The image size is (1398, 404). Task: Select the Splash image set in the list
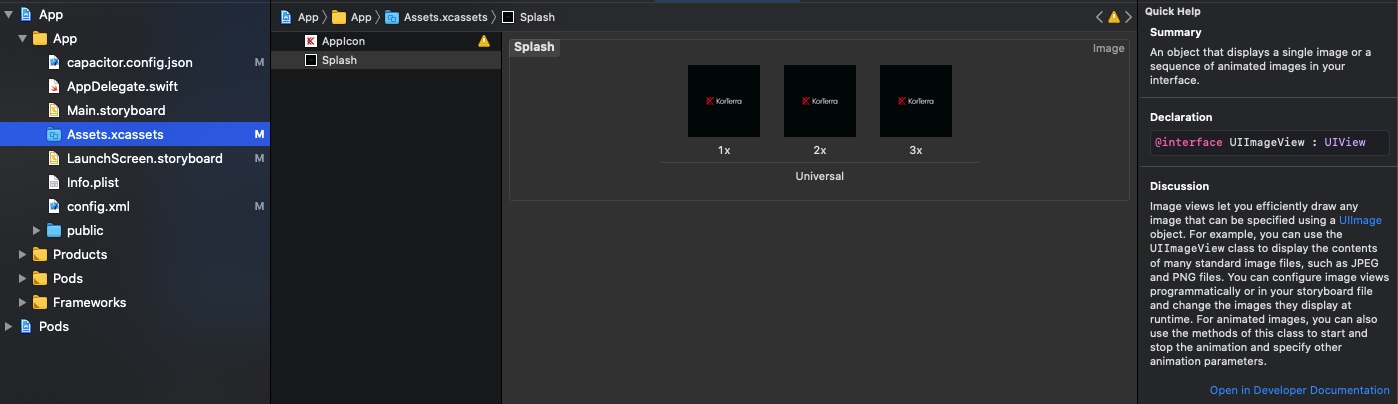[339, 60]
